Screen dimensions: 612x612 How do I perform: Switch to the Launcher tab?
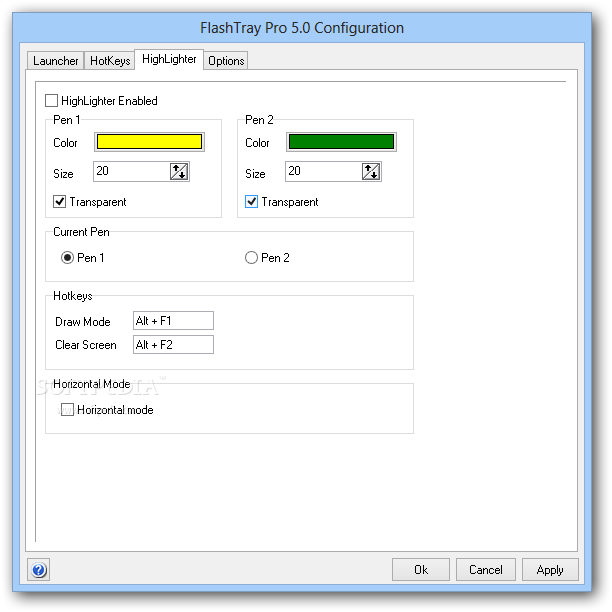point(55,61)
